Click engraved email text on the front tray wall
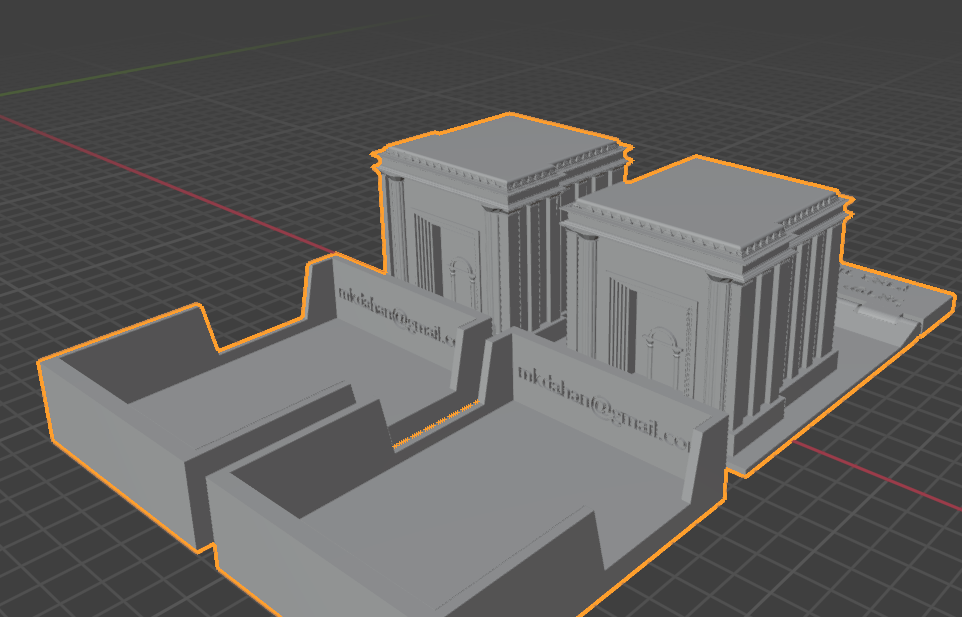962x617 pixels. (604, 407)
